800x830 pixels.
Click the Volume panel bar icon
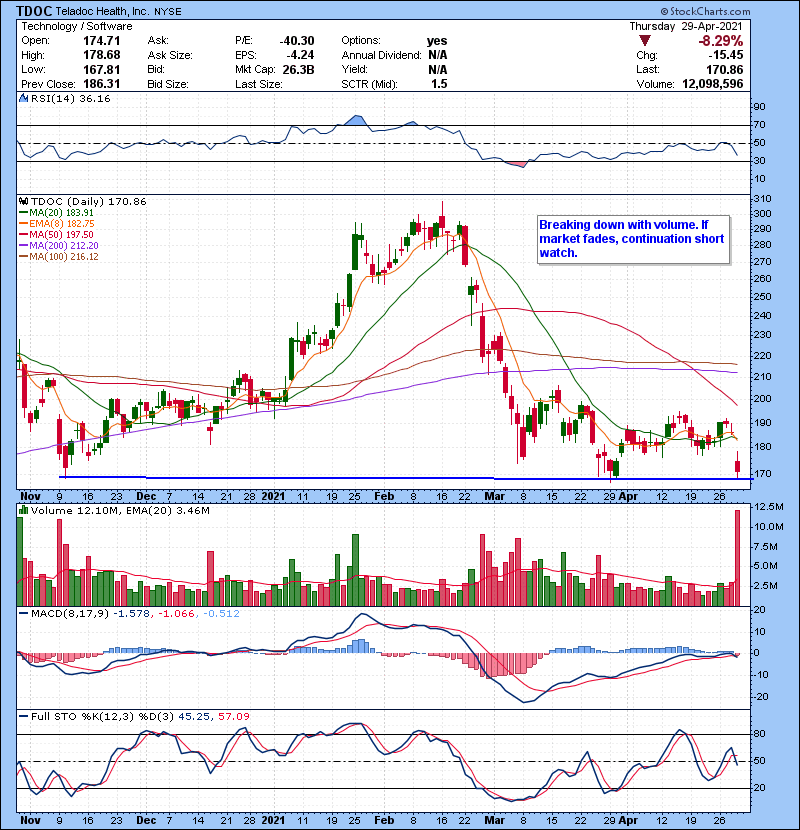[23, 510]
